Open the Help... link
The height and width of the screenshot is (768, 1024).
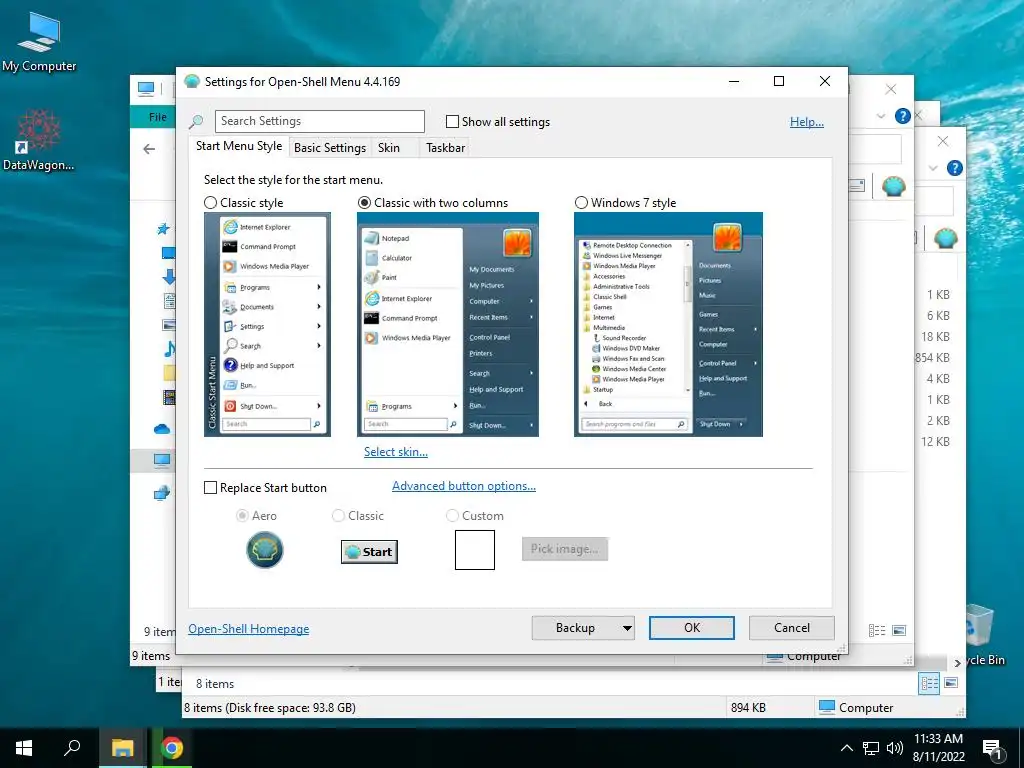coord(807,121)
